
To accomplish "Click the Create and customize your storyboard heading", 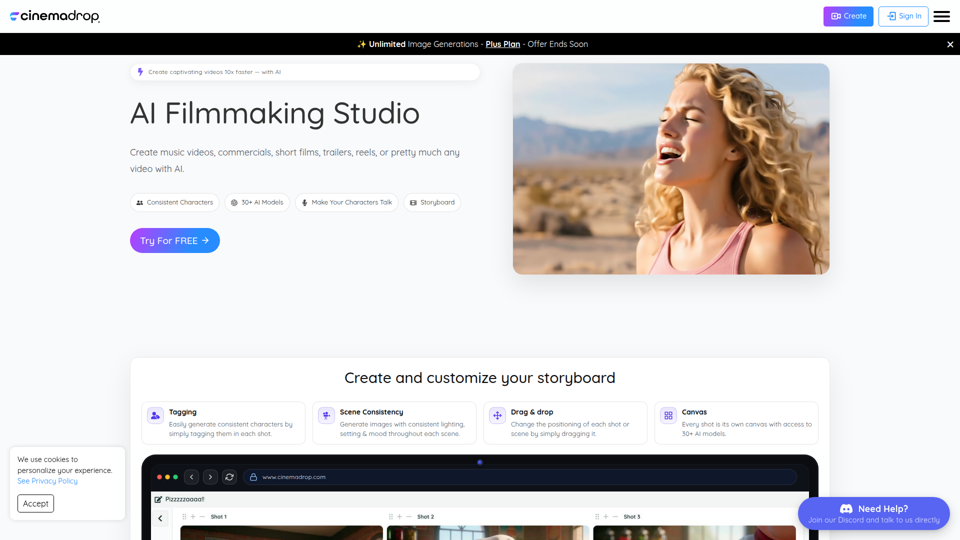I will (480, 378).
